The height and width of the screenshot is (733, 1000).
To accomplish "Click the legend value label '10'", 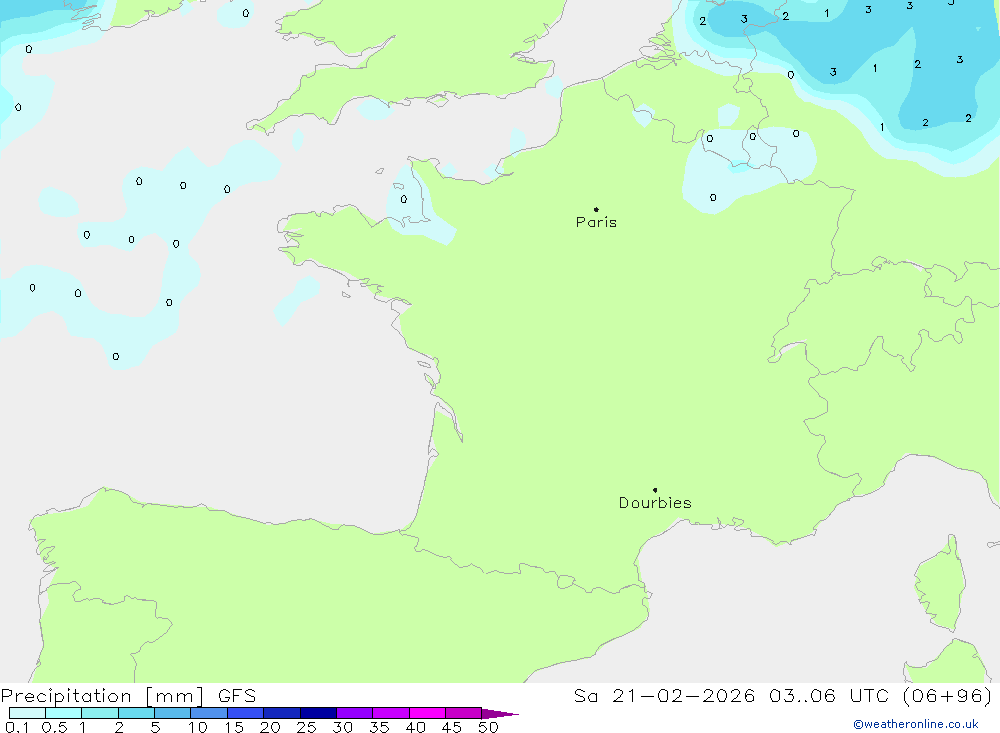I will click(198, 727).
